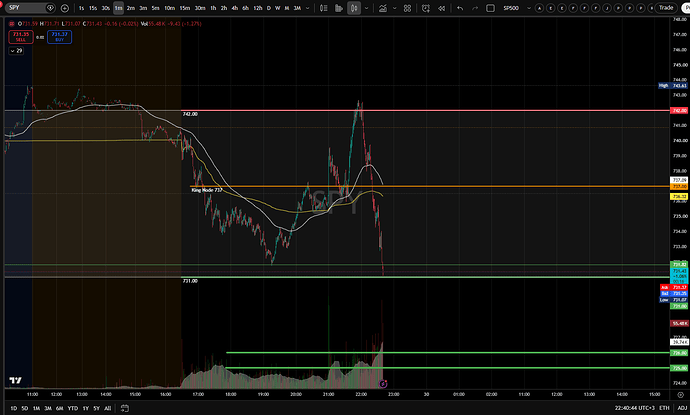Show the All date range
The height and width of the screenshot is (415, 690).
107,408
